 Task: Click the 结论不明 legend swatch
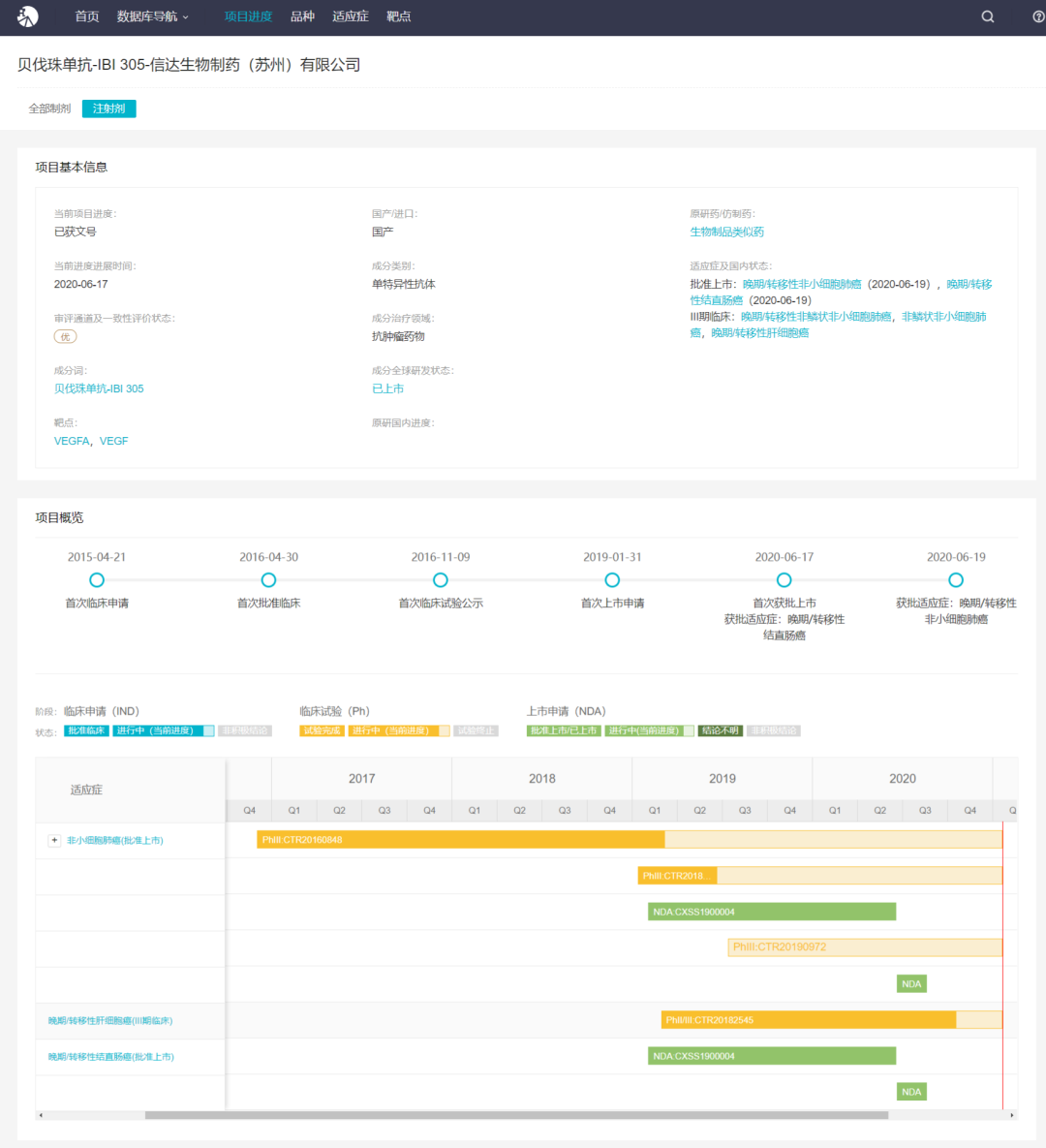point(721,730)
